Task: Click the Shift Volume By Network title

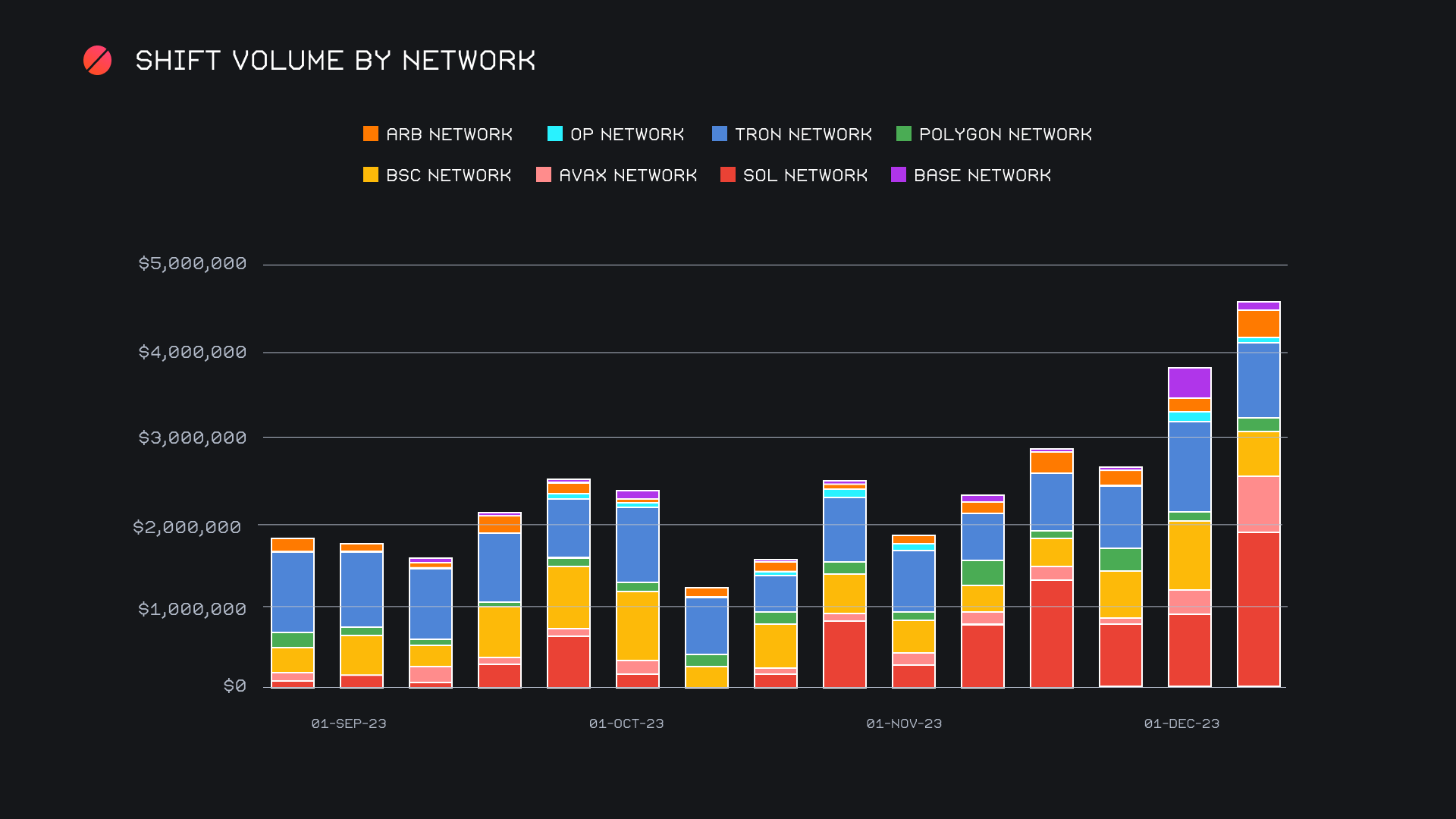Action: point(335,61)
